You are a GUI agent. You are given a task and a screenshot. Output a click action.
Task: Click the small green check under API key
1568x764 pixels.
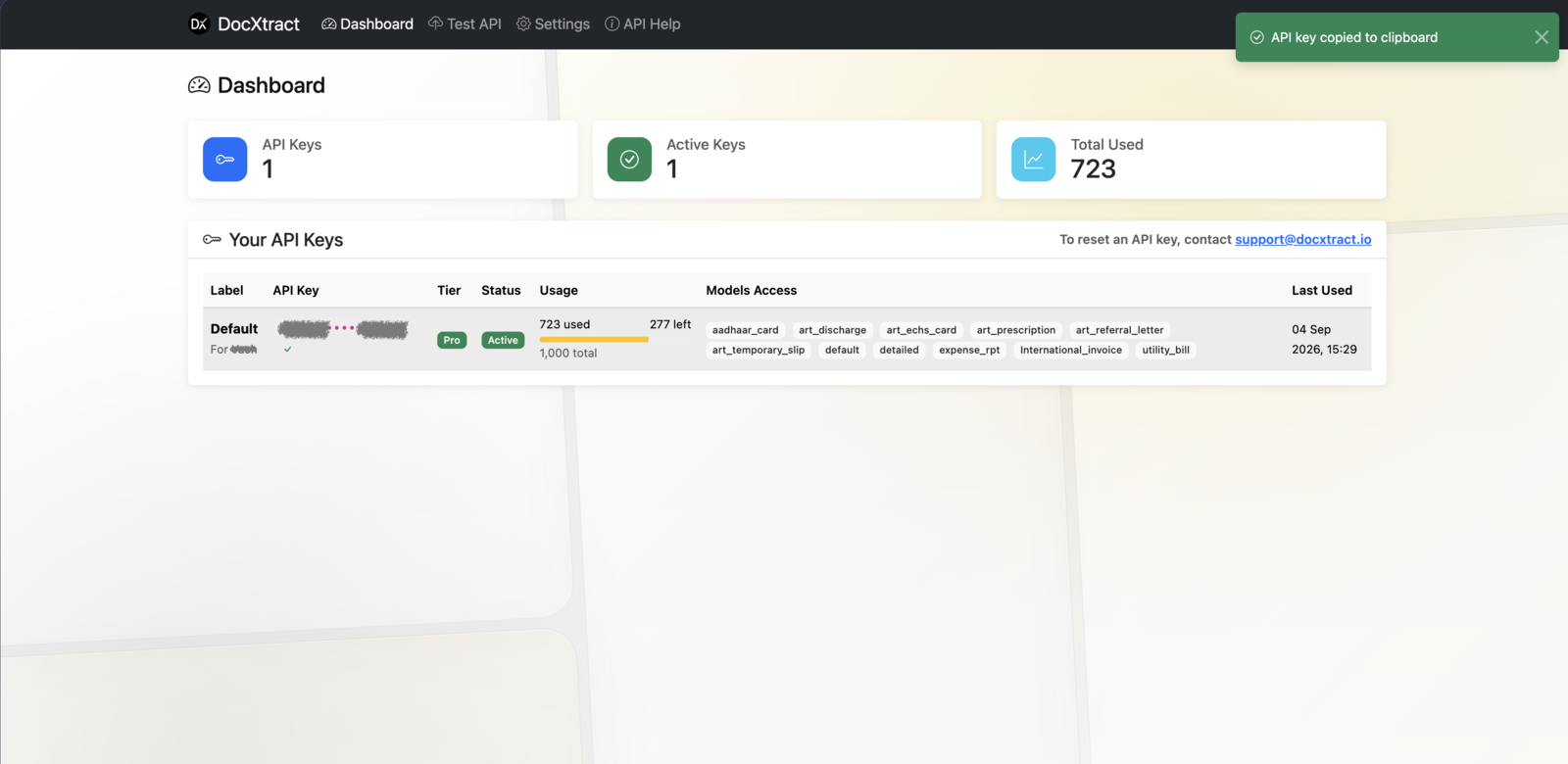coord(287,350)
